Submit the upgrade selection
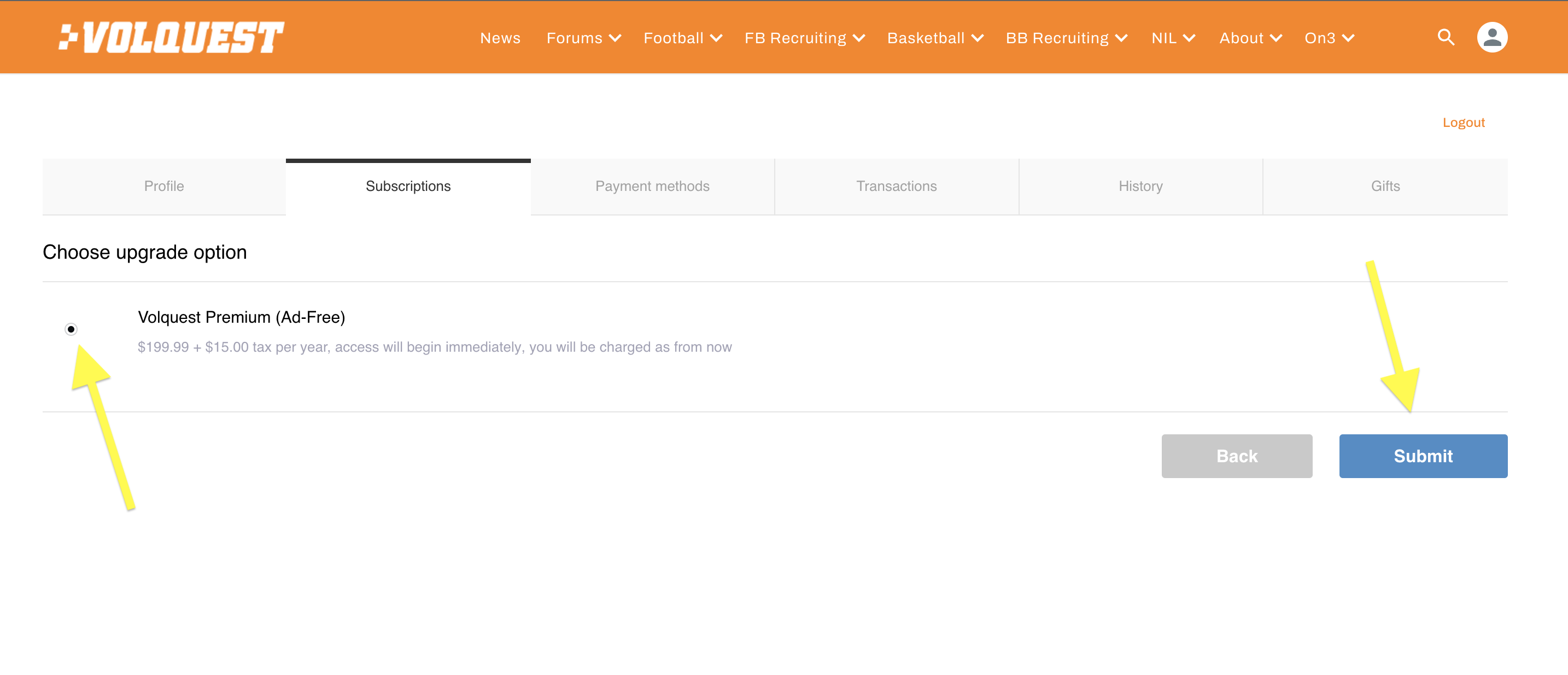1568x675 pixels. coord(1423,456)
